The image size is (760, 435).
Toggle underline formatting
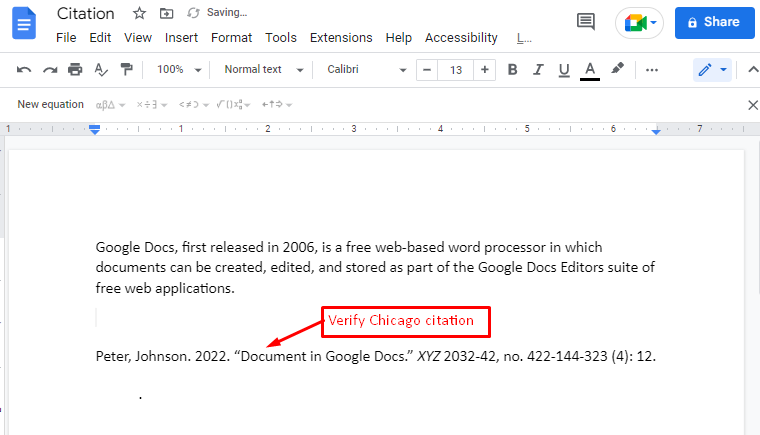point(564,70)
